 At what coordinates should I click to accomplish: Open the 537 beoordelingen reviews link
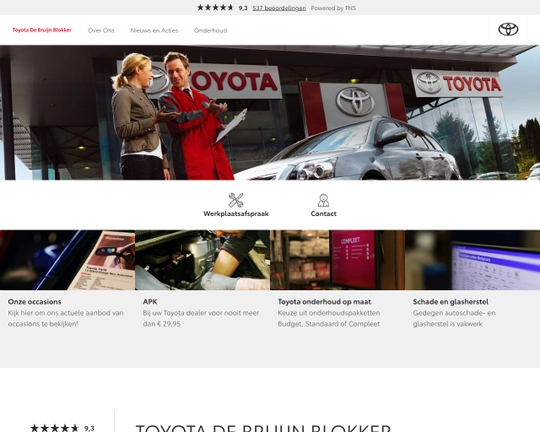279,8
